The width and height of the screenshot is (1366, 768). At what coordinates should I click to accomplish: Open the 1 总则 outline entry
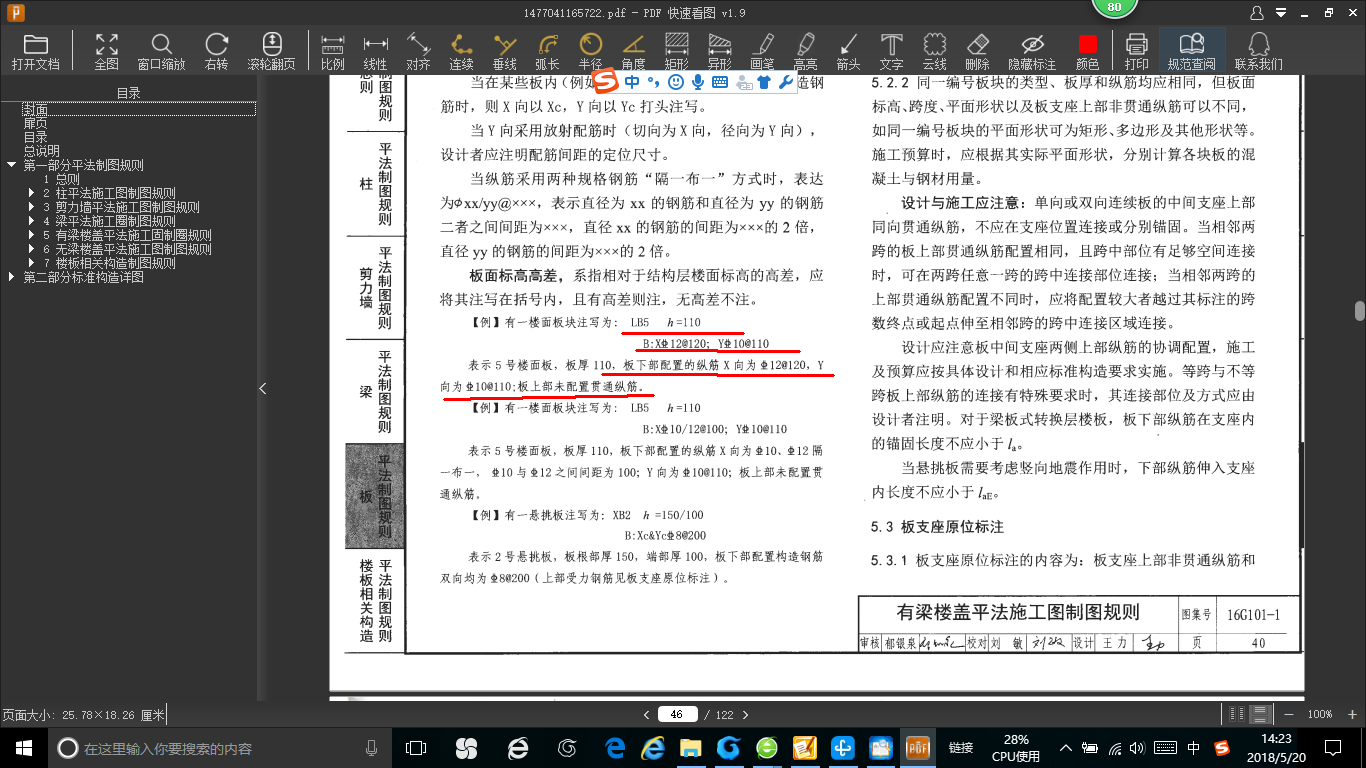[x=61, y=179]
